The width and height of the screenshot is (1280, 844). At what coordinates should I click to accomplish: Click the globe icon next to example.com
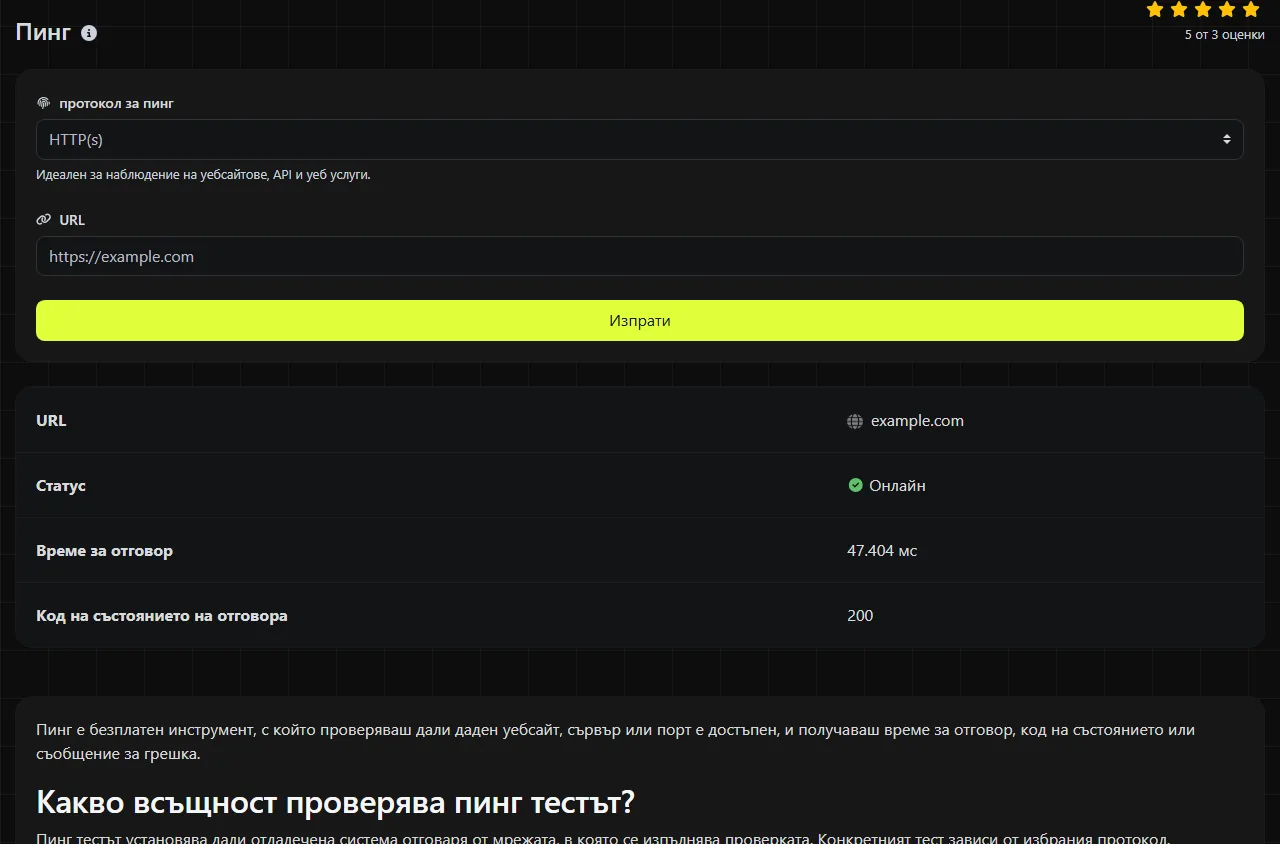(x=855, y=421)
